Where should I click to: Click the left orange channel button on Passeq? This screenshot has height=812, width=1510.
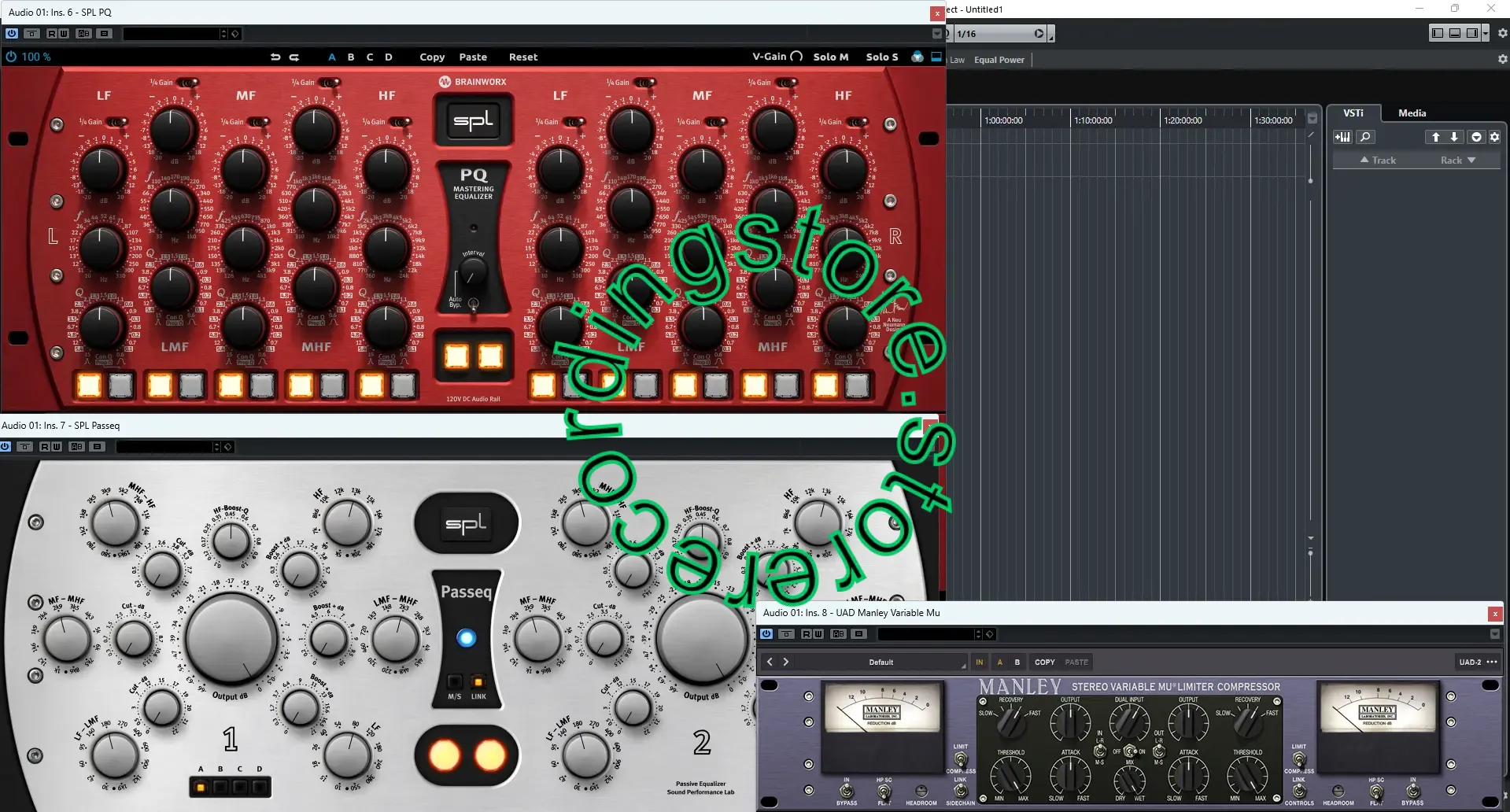click(444, 756)
